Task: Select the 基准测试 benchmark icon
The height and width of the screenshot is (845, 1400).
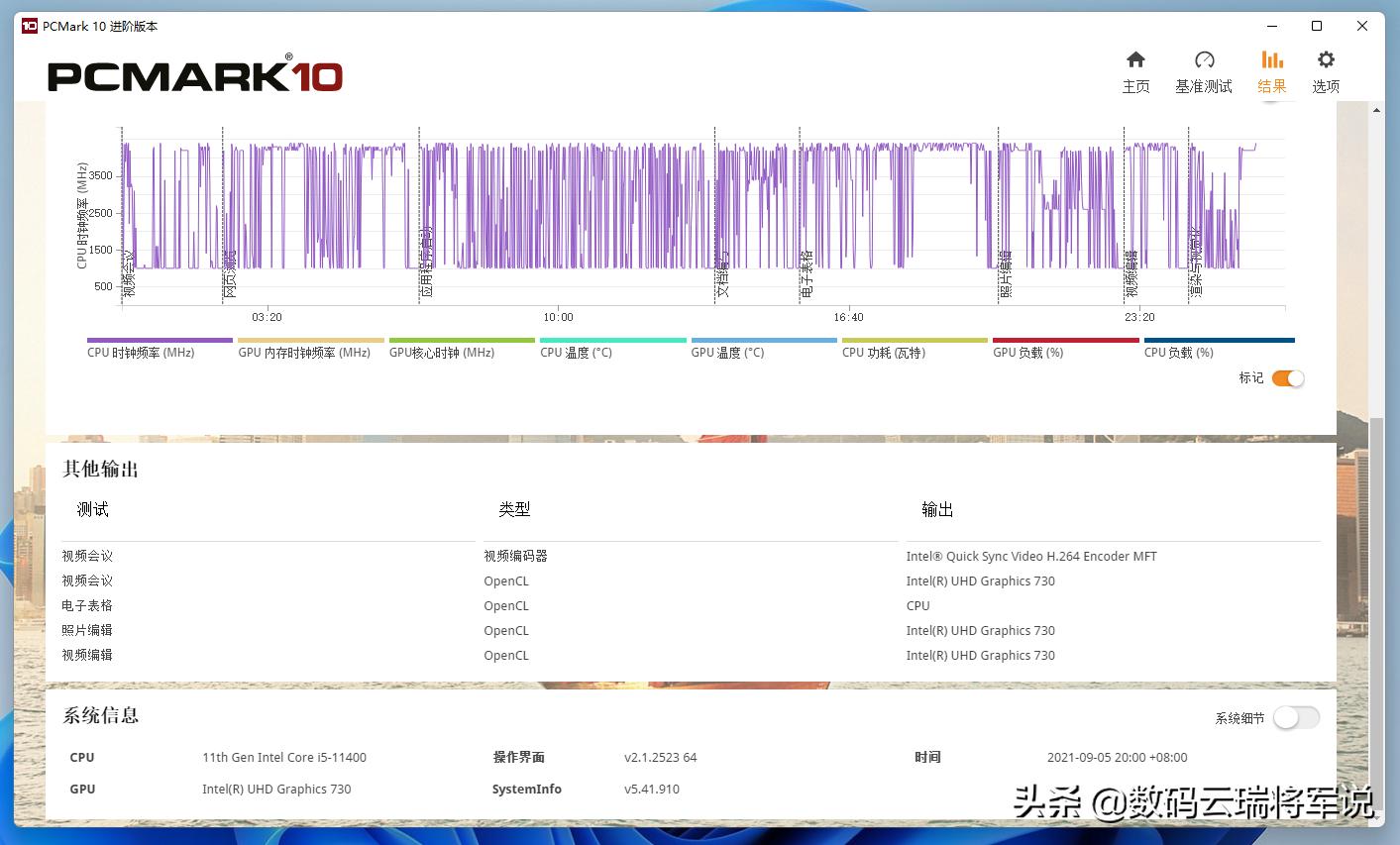Action: [1204, 69]
